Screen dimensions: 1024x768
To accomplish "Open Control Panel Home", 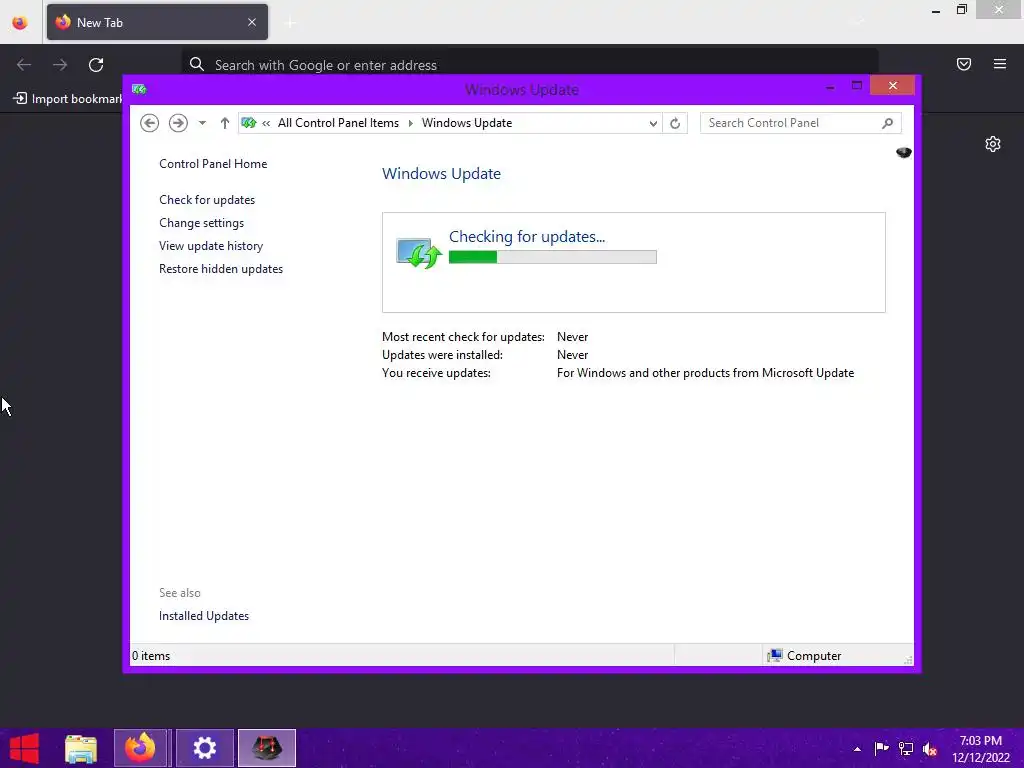I will pyautogui.click(x=213, y=164).
